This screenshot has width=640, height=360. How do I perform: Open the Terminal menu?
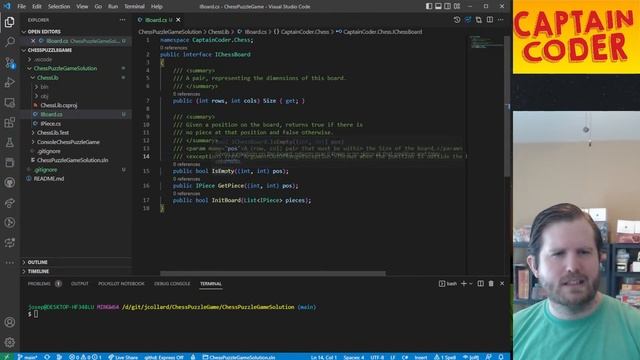[134, 7]
